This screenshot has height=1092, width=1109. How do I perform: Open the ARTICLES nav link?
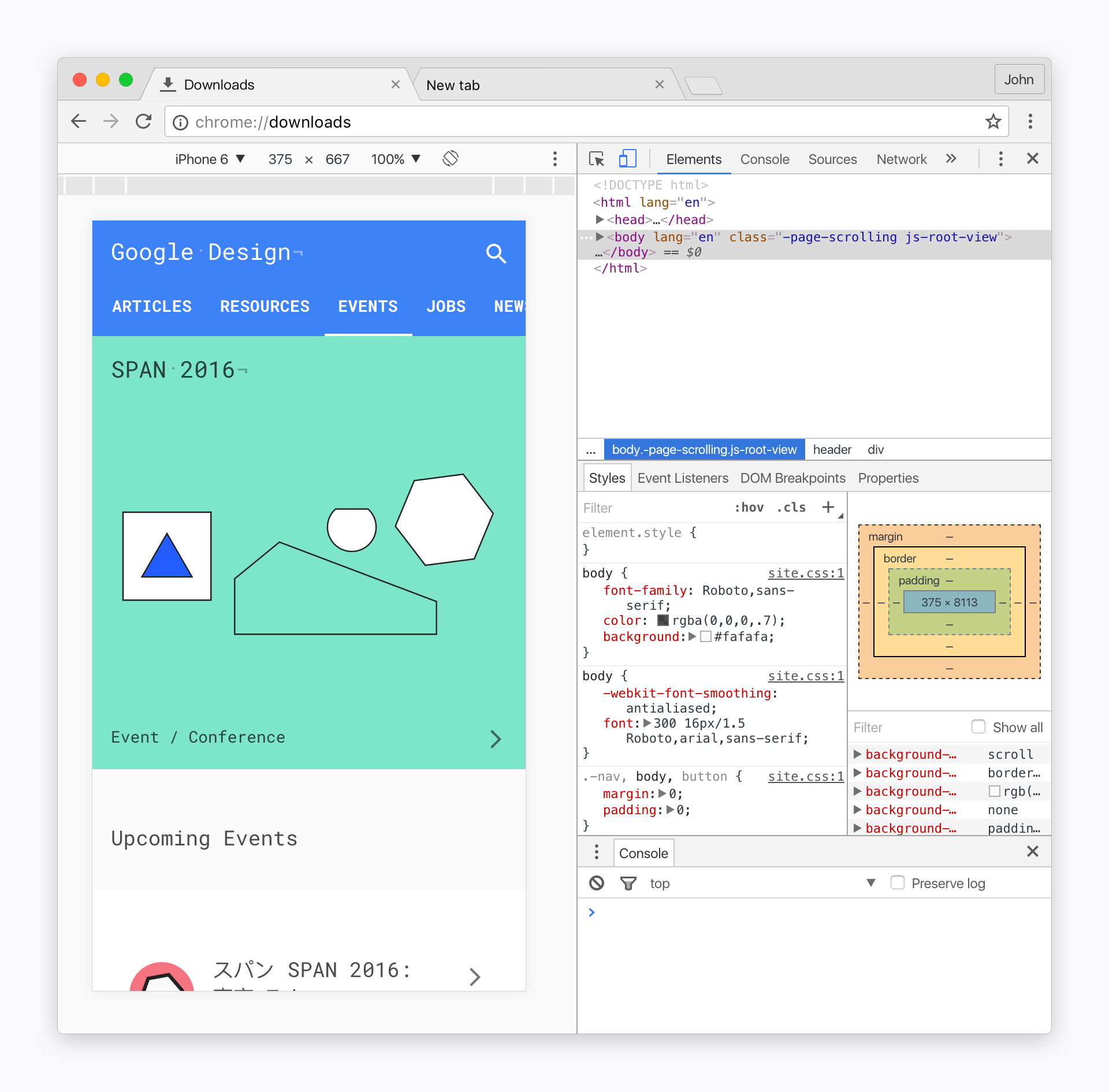coord(152,306)
